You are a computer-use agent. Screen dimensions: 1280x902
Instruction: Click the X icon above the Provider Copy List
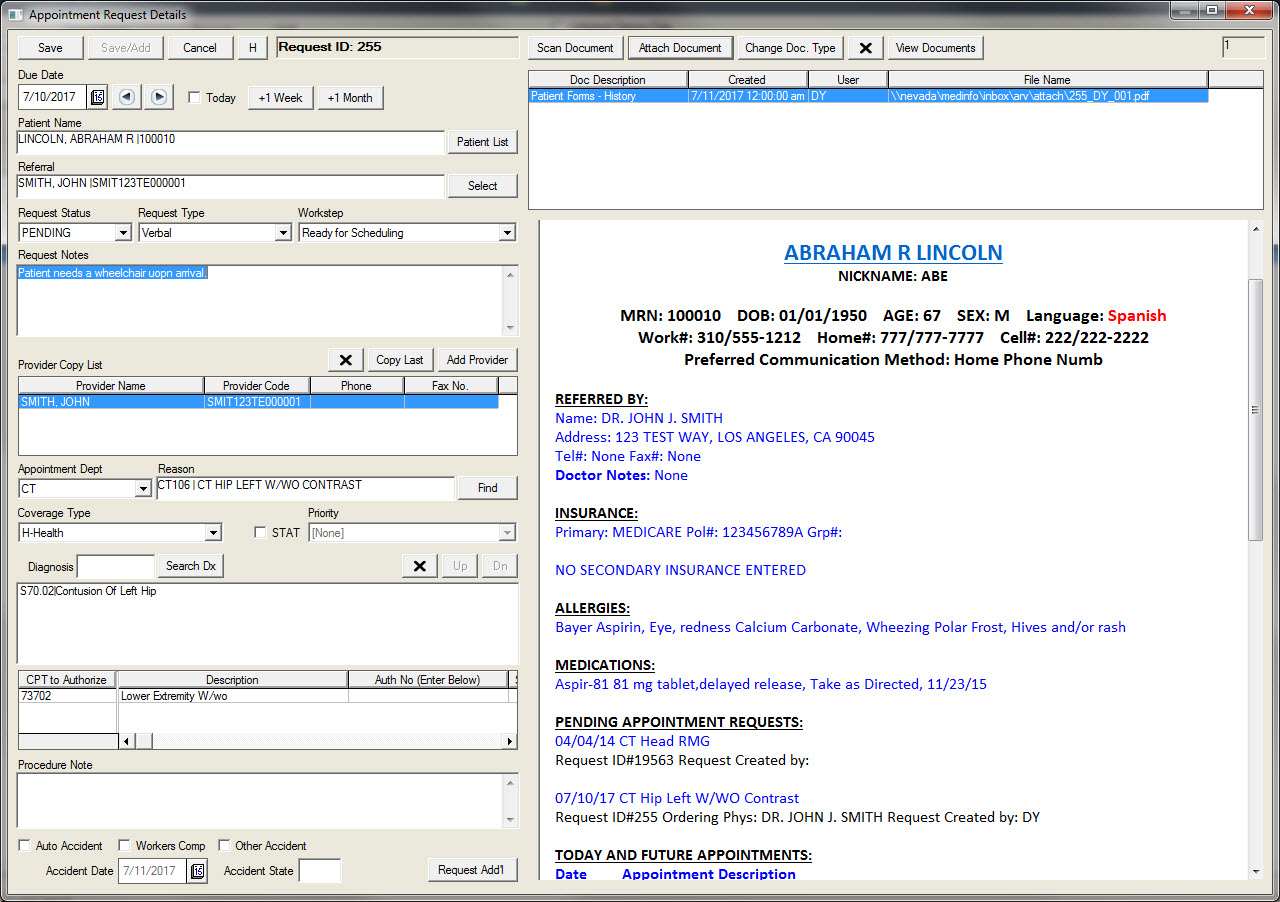click(345, 359)
